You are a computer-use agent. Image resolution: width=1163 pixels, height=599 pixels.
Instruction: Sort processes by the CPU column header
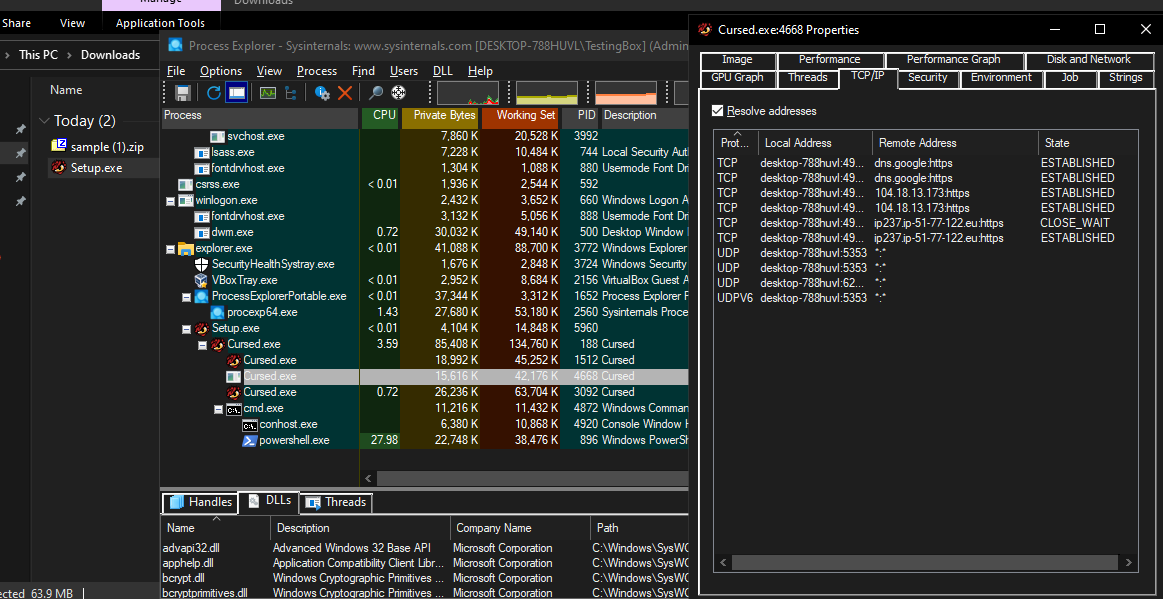pos(384,116)
